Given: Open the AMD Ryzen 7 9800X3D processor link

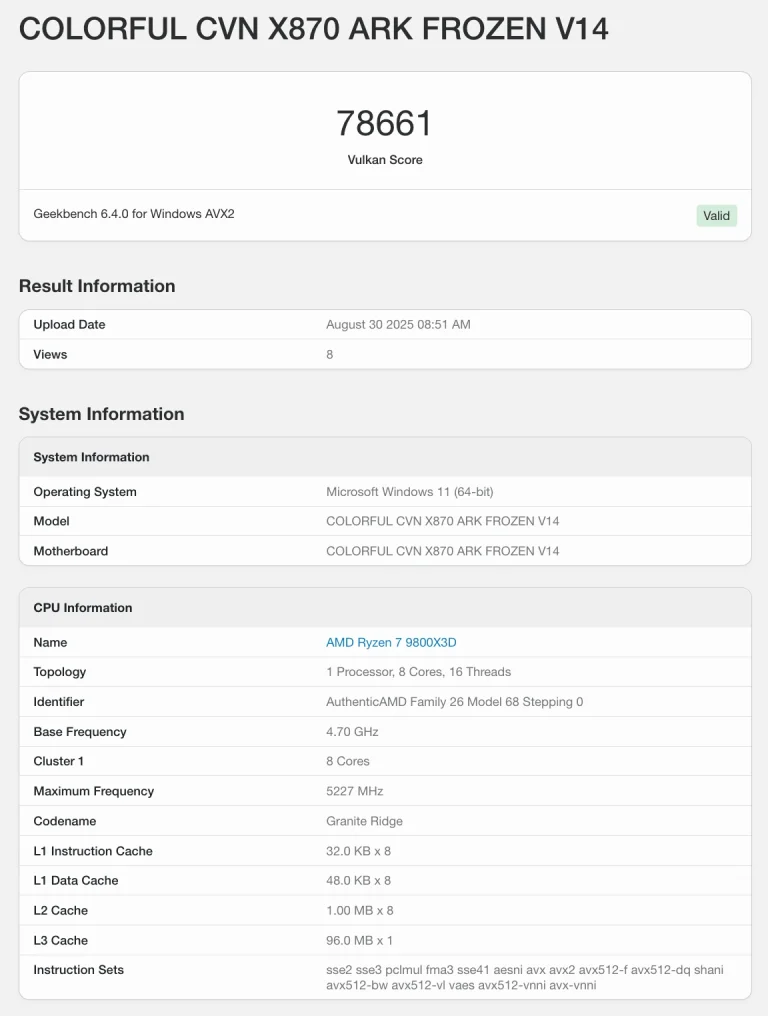Looking at the screenshot, I should pos(391,642).
